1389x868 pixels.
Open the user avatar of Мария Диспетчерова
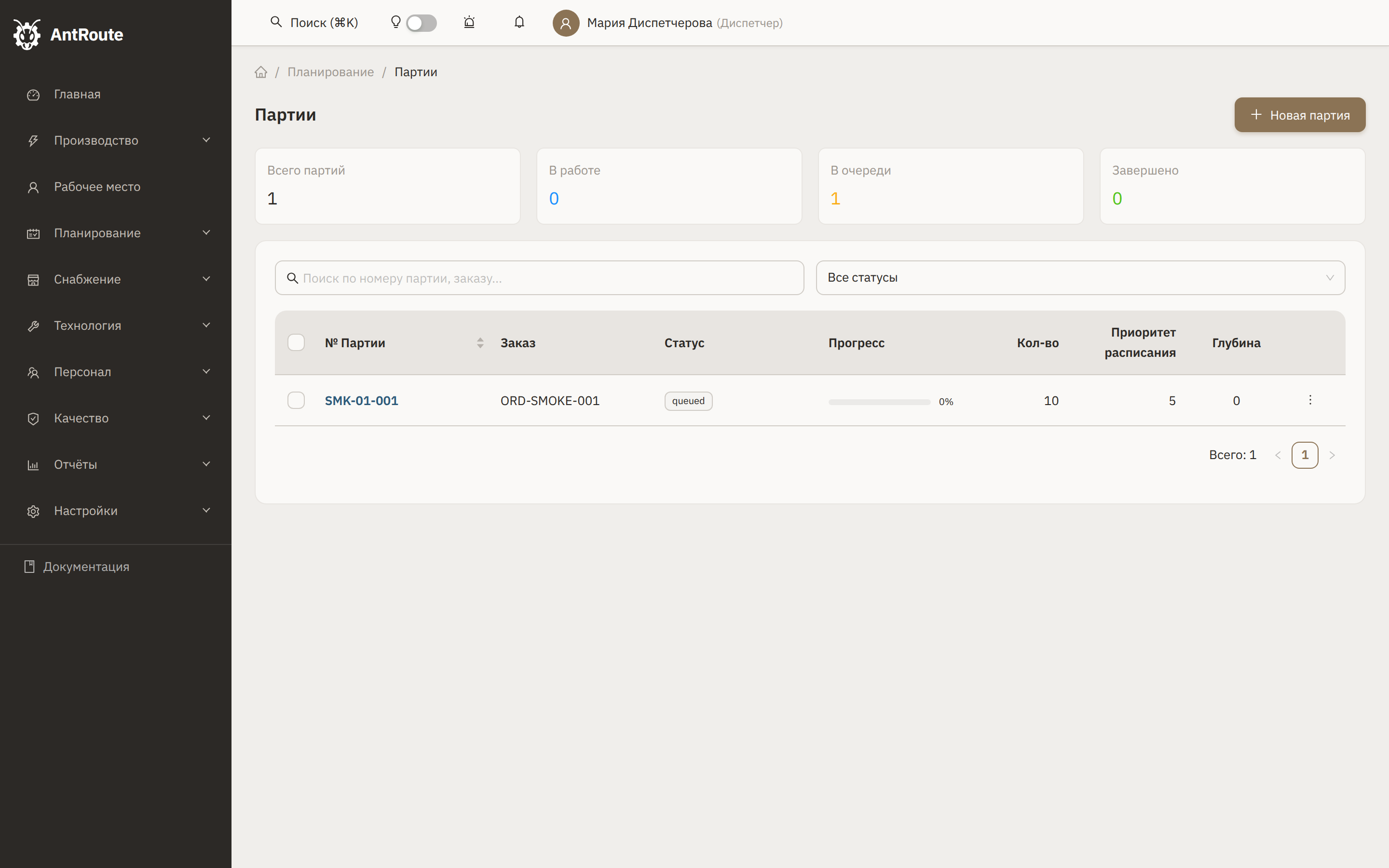point(565,23)
